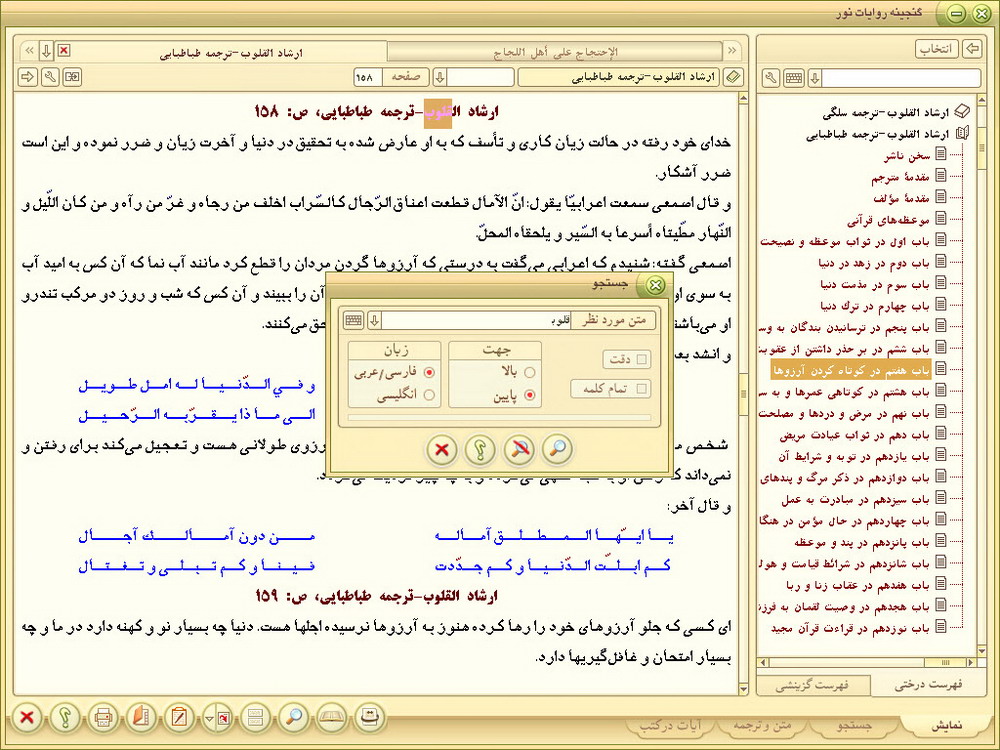Click the open book icon on the bottom toolbar
Viewport: 1000px width, 750px height.
tap(332, 718)
